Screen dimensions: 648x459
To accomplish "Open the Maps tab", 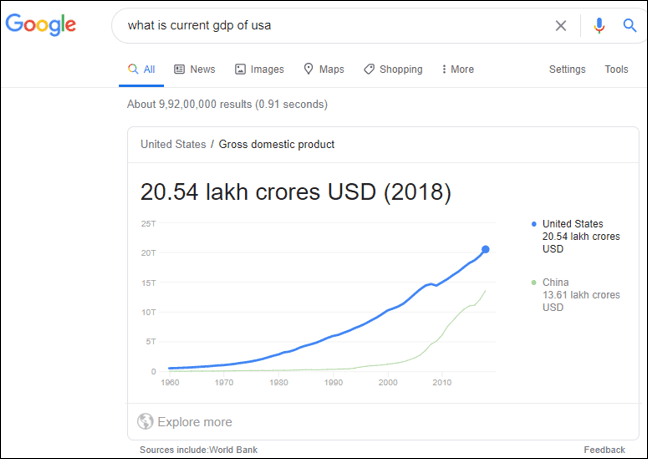I will click(x=323, y=69).
